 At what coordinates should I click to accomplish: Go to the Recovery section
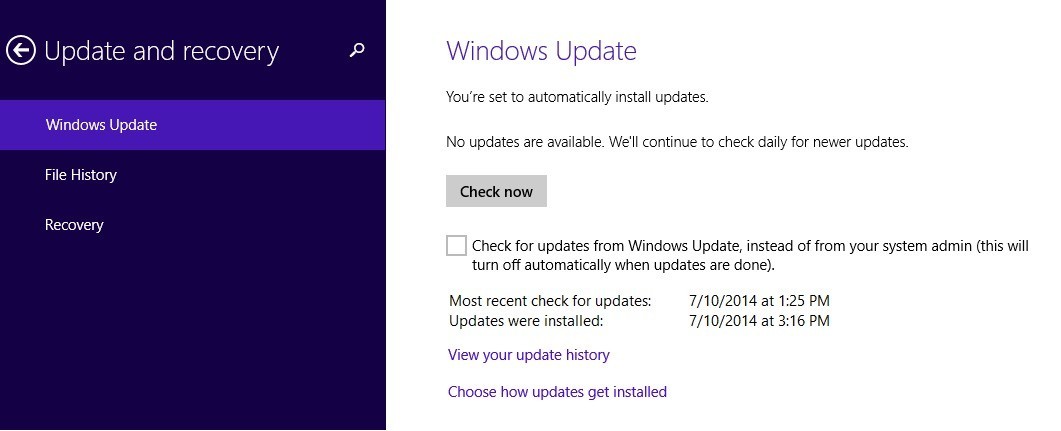[x=74, y=225]
